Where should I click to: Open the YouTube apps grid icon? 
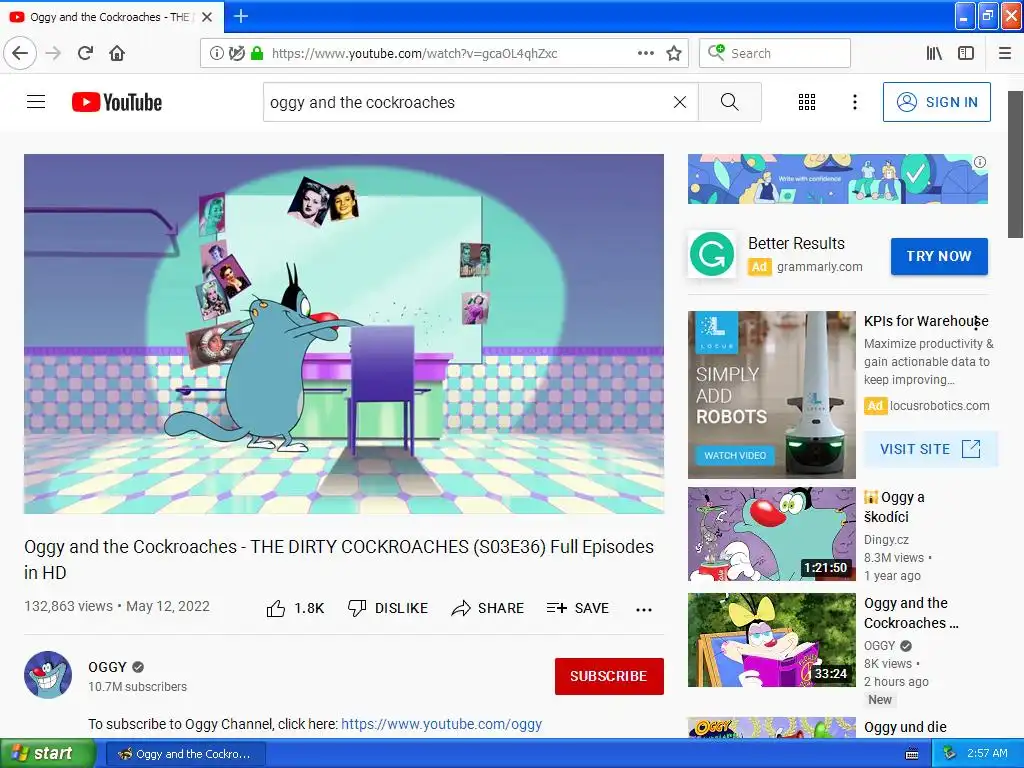(x=807, y=102)
